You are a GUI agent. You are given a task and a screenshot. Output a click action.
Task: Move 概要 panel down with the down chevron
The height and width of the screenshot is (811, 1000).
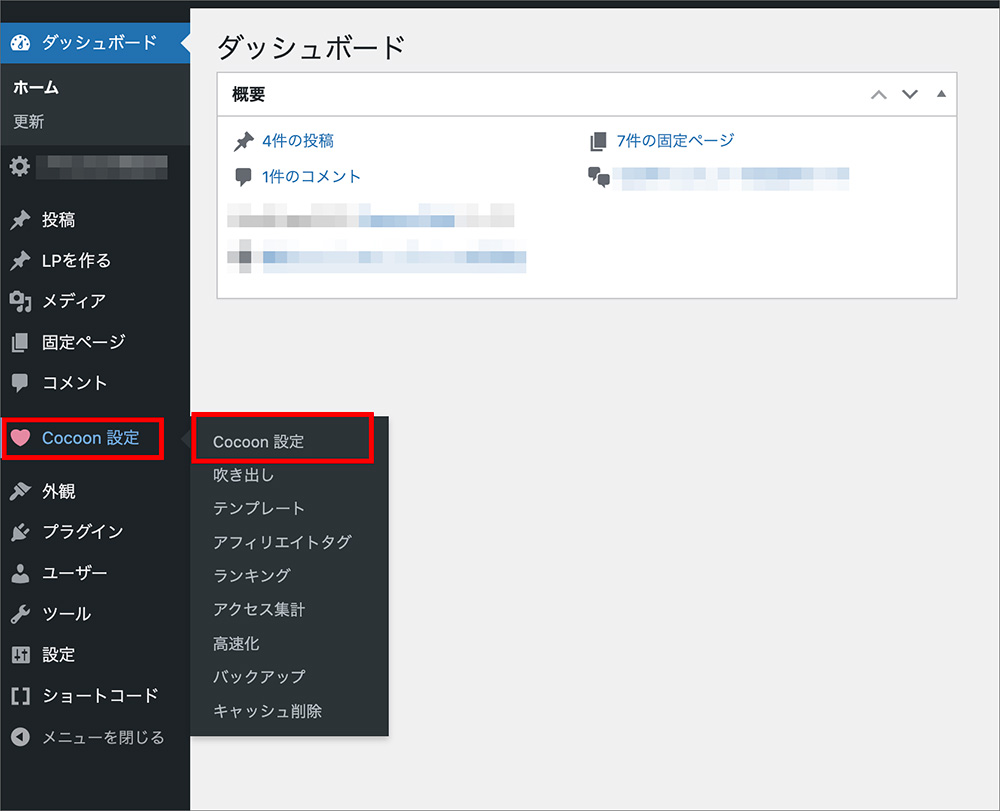click(910, 94)
